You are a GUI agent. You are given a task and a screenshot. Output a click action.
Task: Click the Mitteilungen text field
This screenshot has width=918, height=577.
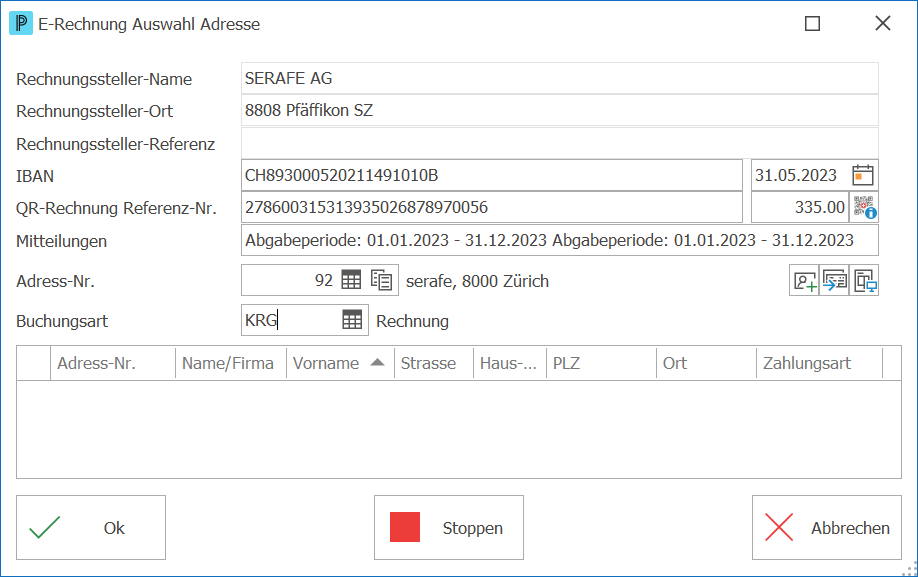(559, 240)
